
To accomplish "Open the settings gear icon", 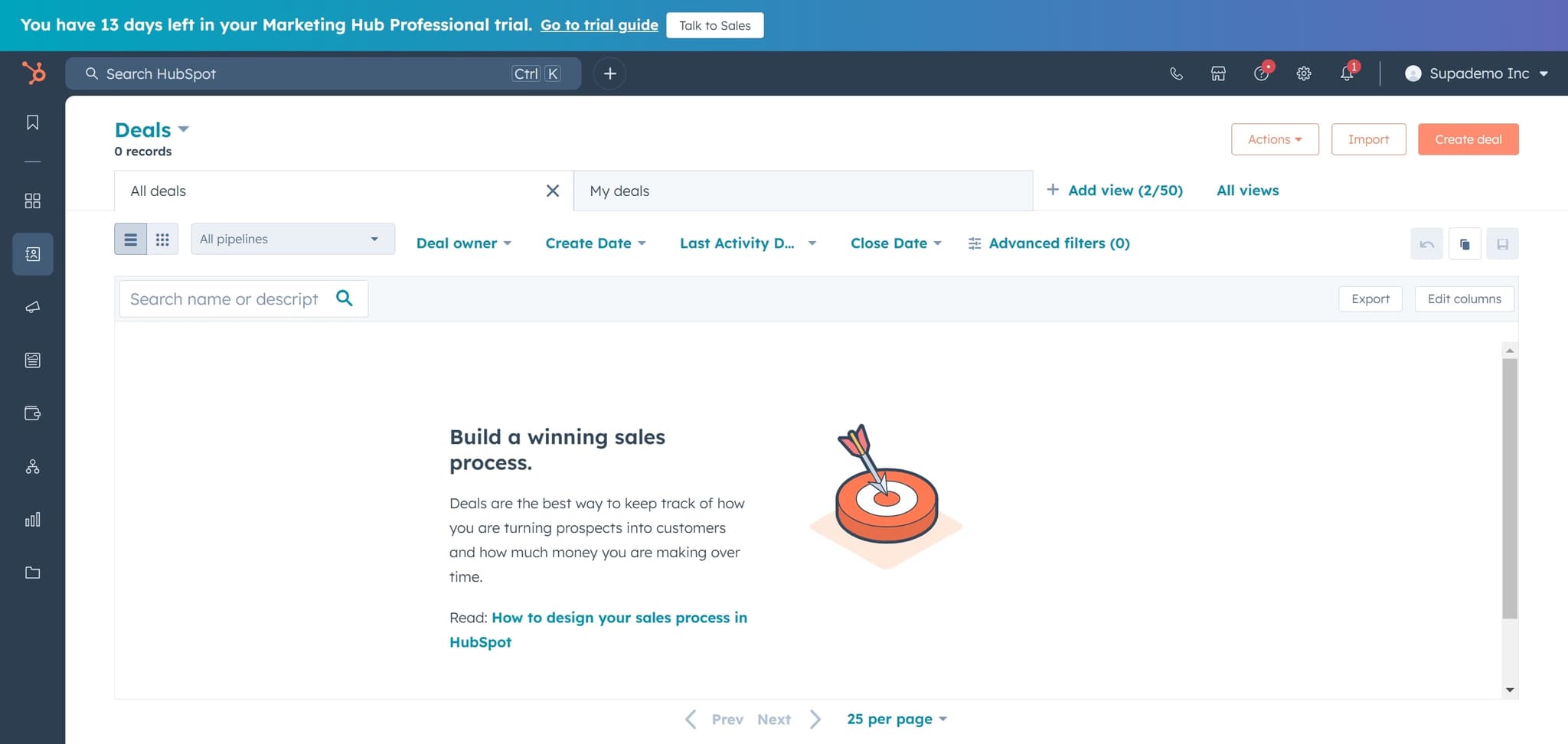I will pos(1304,73).
